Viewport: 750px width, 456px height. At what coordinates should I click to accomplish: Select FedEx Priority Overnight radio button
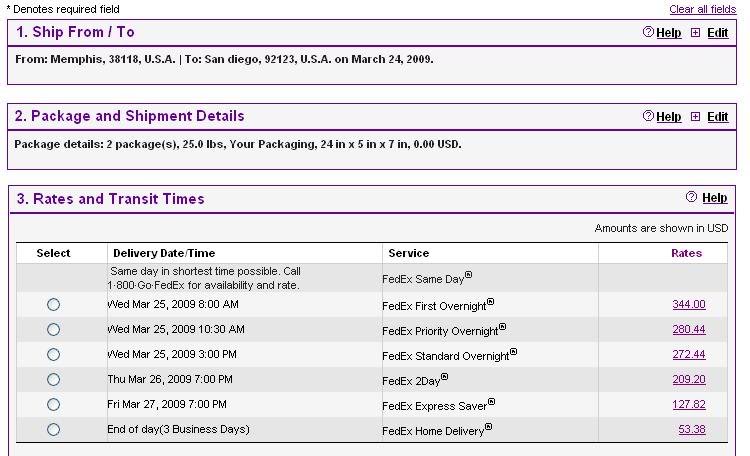54,329
